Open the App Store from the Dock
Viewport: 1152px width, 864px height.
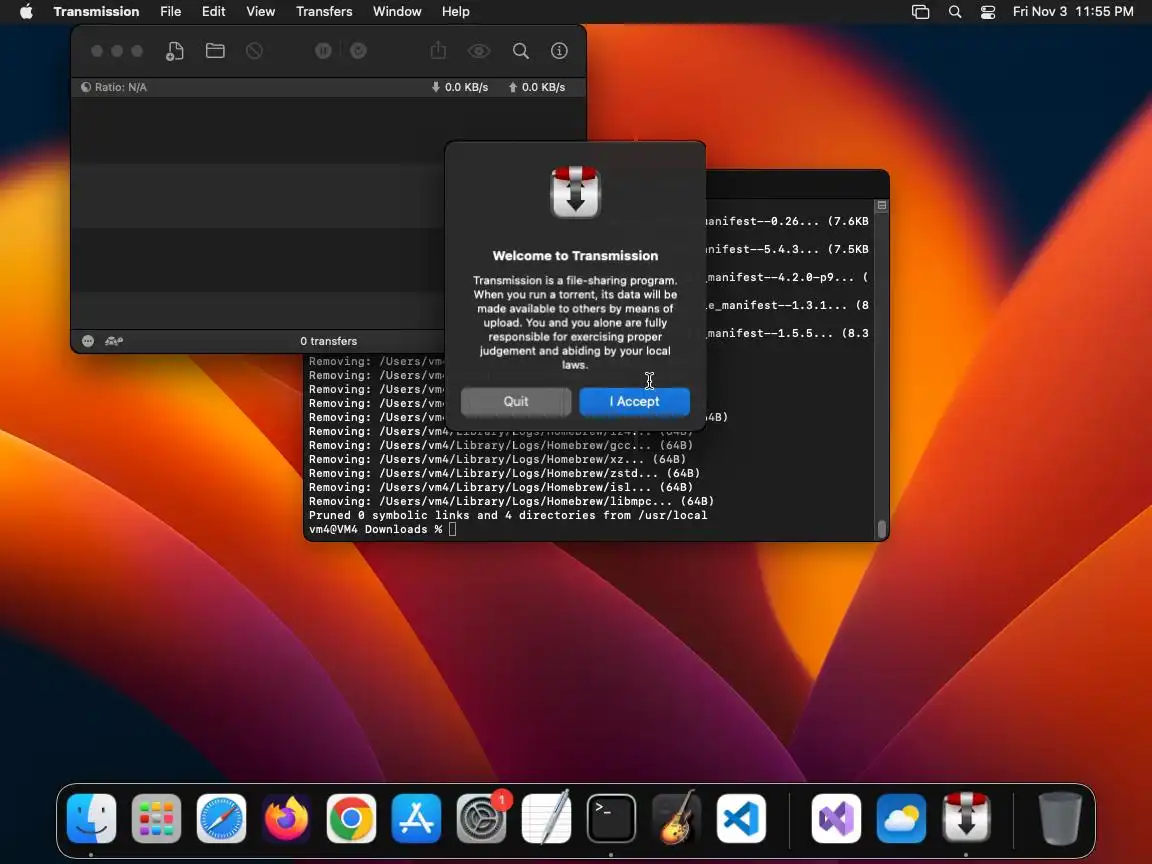(417, 818)
